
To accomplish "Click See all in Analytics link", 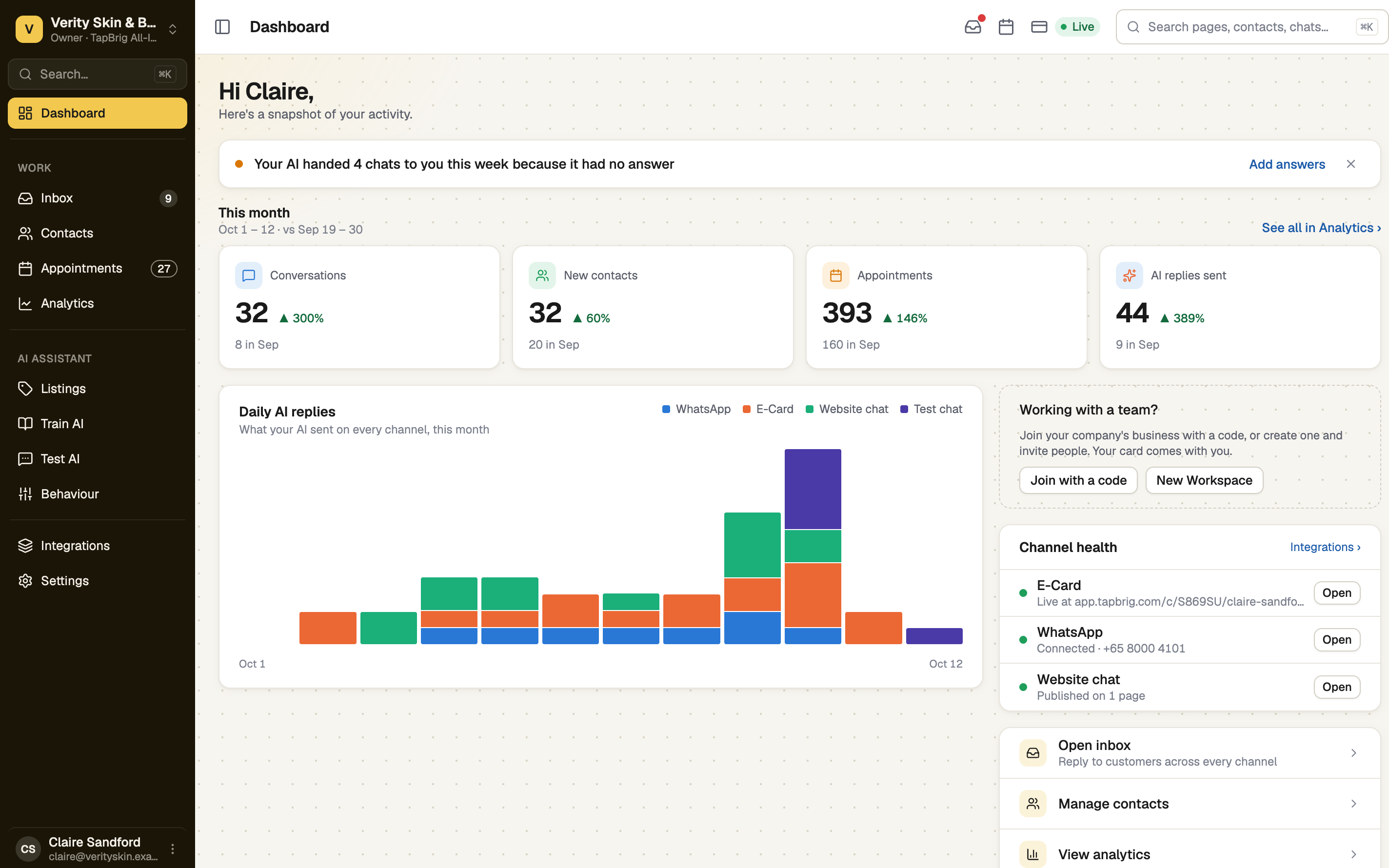I will click(x=1321, y=228).
